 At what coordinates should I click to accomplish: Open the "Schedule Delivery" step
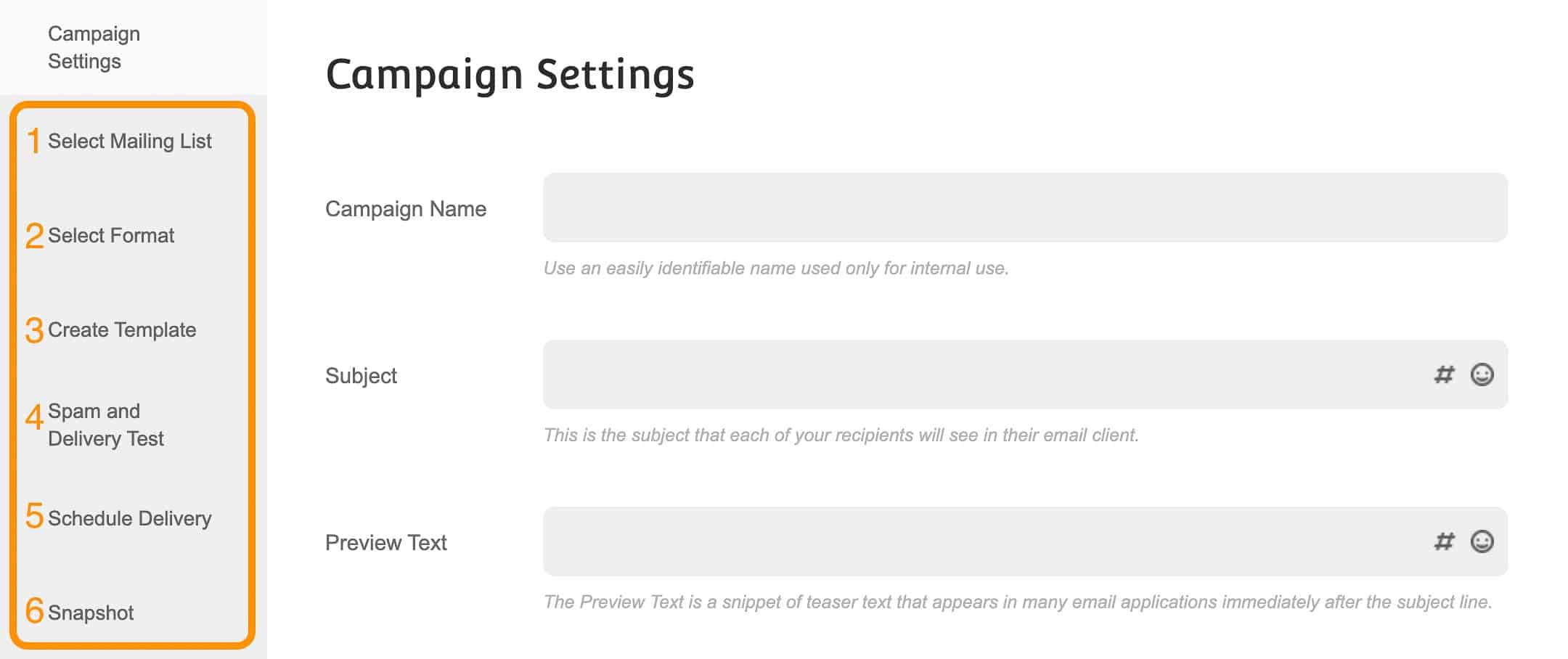click(x=129, y=518)
